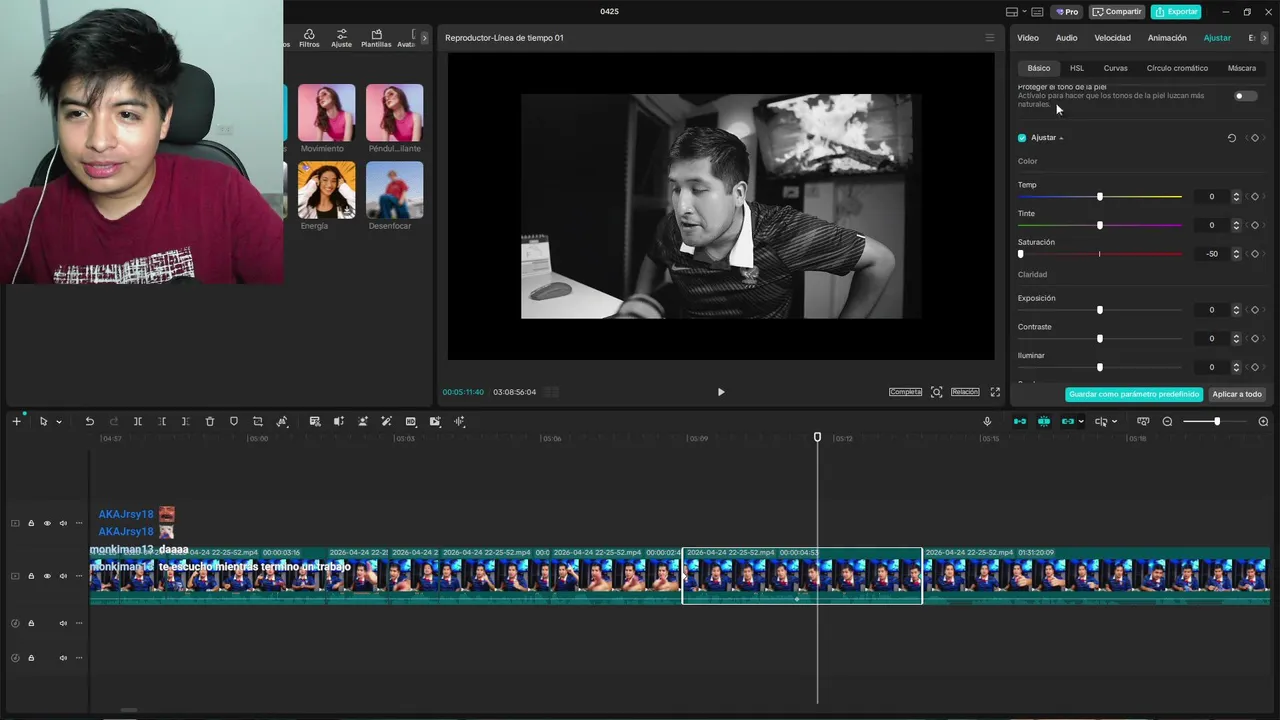The image size is (1280, 720).
Task: Click the add plus icon above timeline
Action: pos(16,422)
